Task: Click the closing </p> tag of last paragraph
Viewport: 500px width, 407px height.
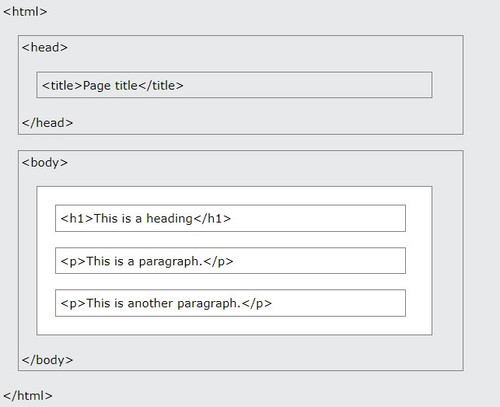Action: point(257,304)
